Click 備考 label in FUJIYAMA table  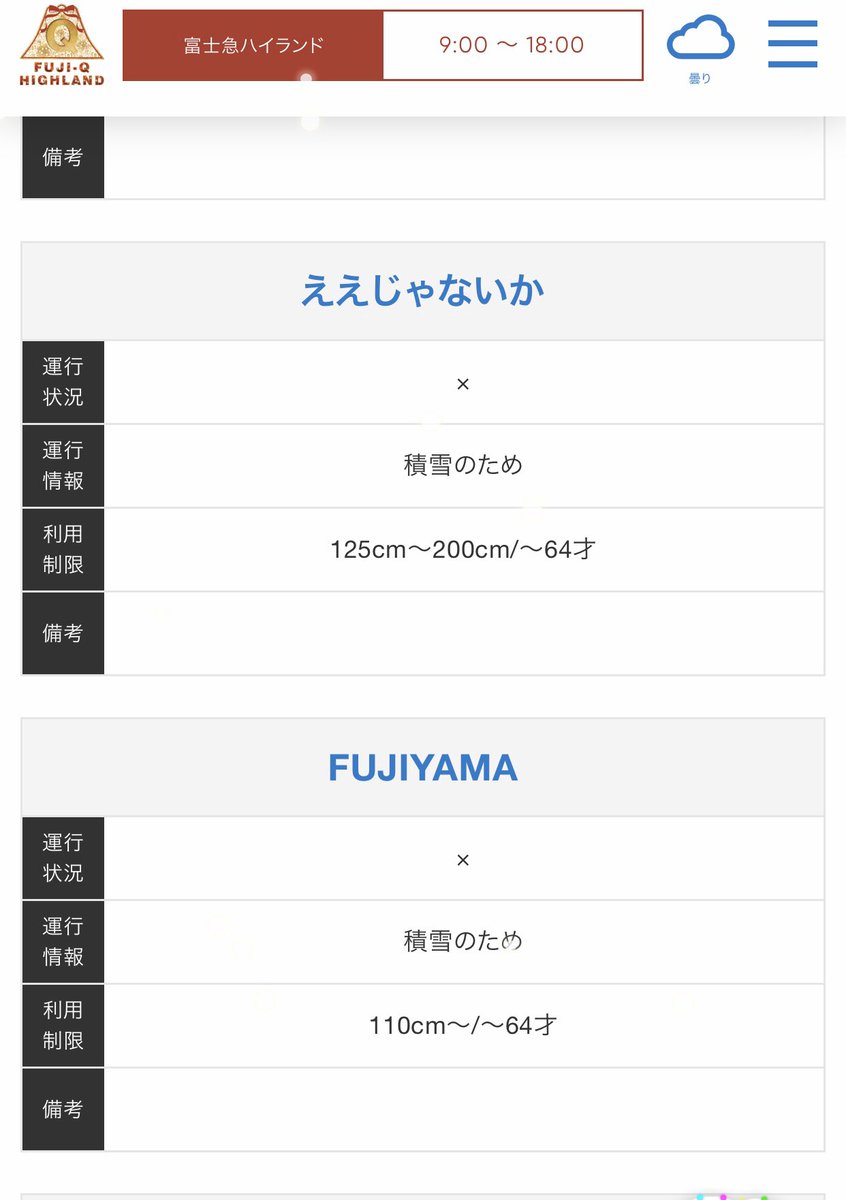(63, 1109)
